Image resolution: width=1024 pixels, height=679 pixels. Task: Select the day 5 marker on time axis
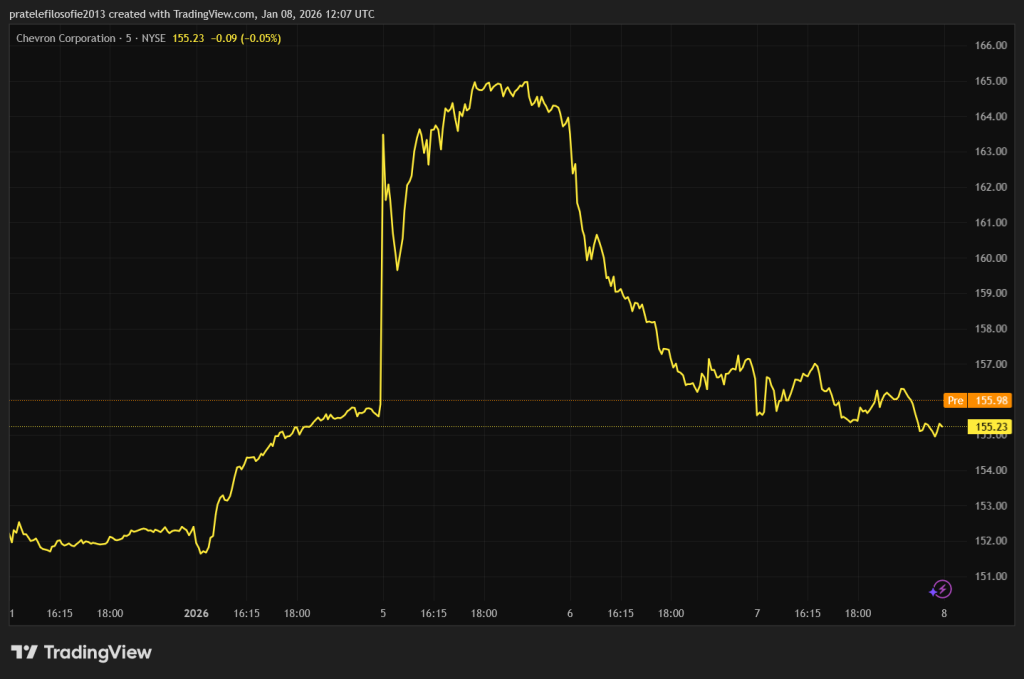[383, 613]
